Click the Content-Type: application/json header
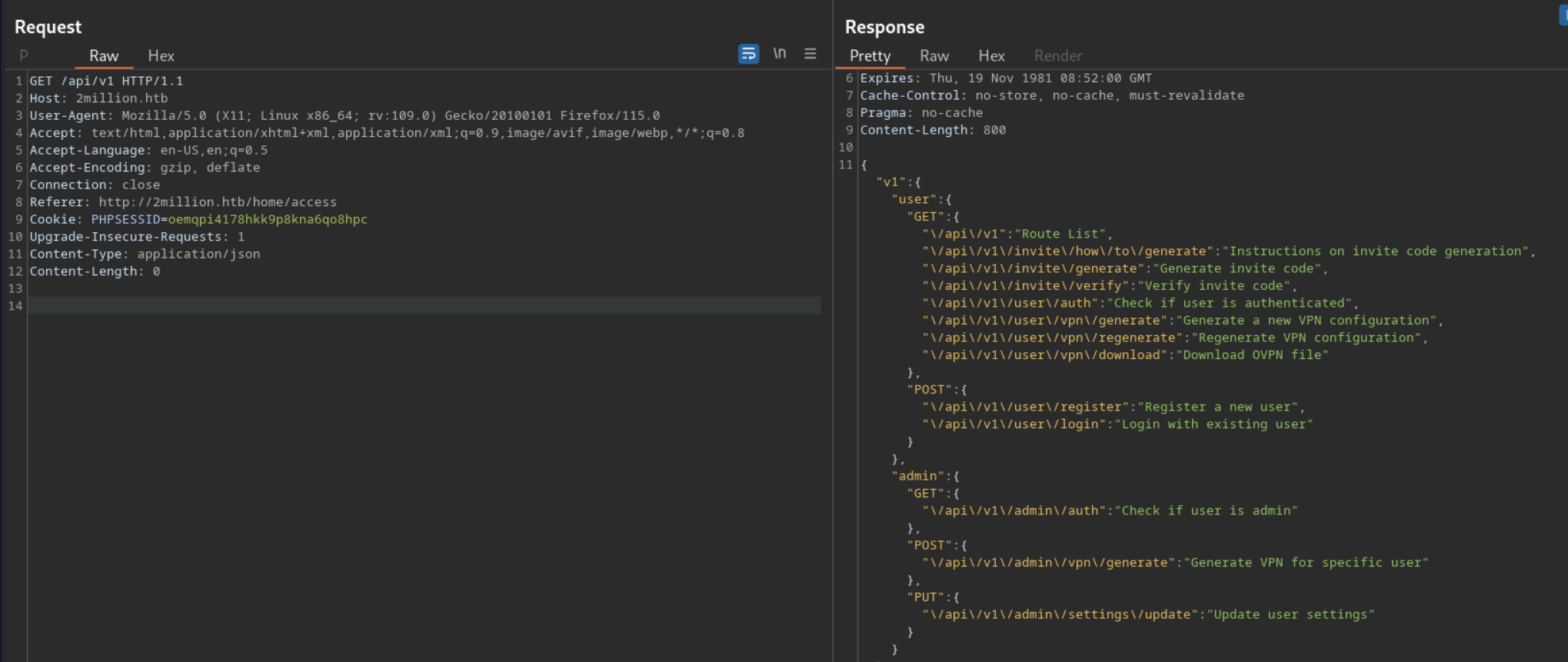 coord(145,254)
